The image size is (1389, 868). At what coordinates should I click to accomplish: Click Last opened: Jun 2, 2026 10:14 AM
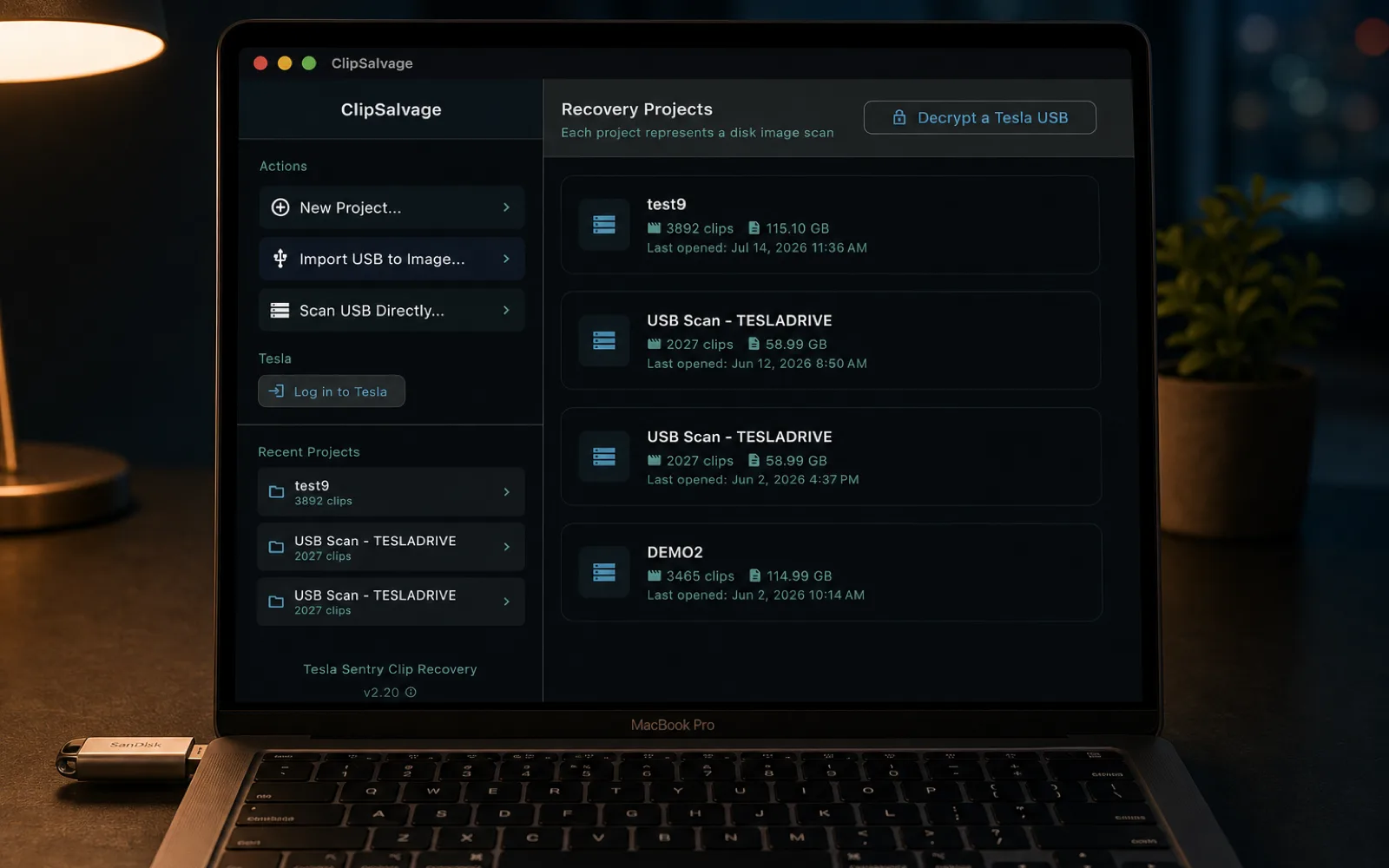point(755,595)
